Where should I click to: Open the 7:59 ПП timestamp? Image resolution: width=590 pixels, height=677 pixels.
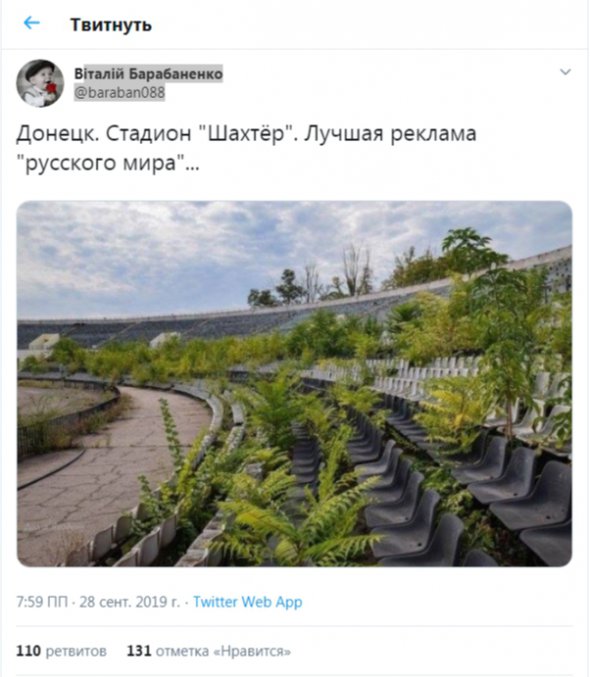coord(42,601)
